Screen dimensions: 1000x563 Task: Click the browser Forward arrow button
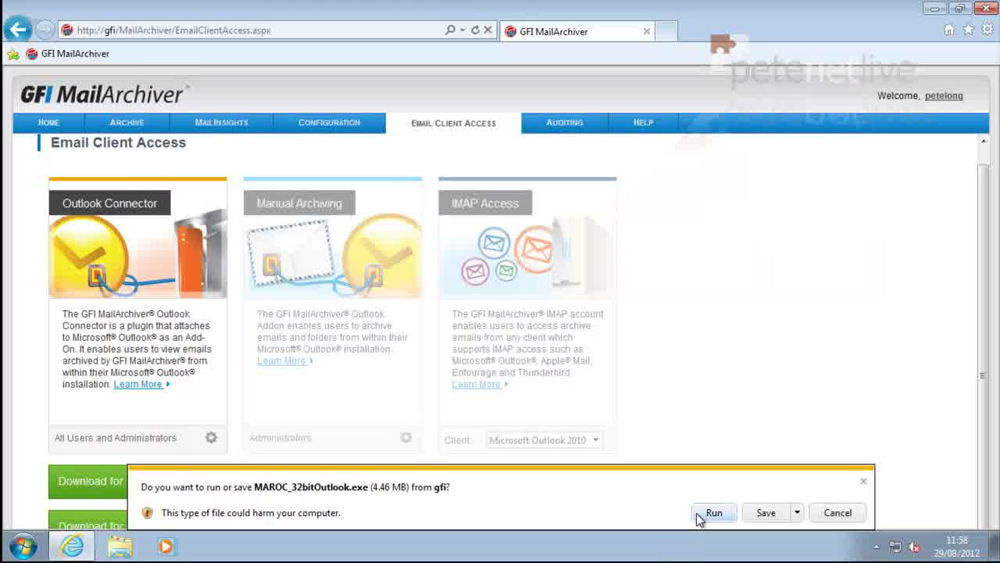tap(45, 30)
